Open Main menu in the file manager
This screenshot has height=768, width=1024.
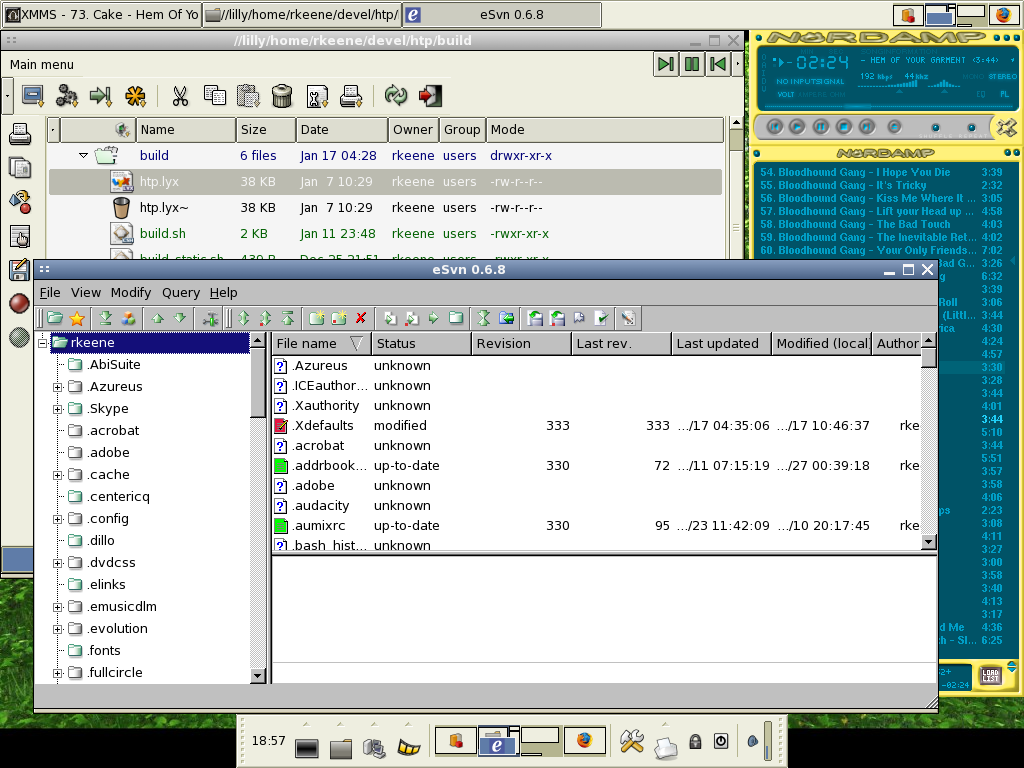[42, 65]
